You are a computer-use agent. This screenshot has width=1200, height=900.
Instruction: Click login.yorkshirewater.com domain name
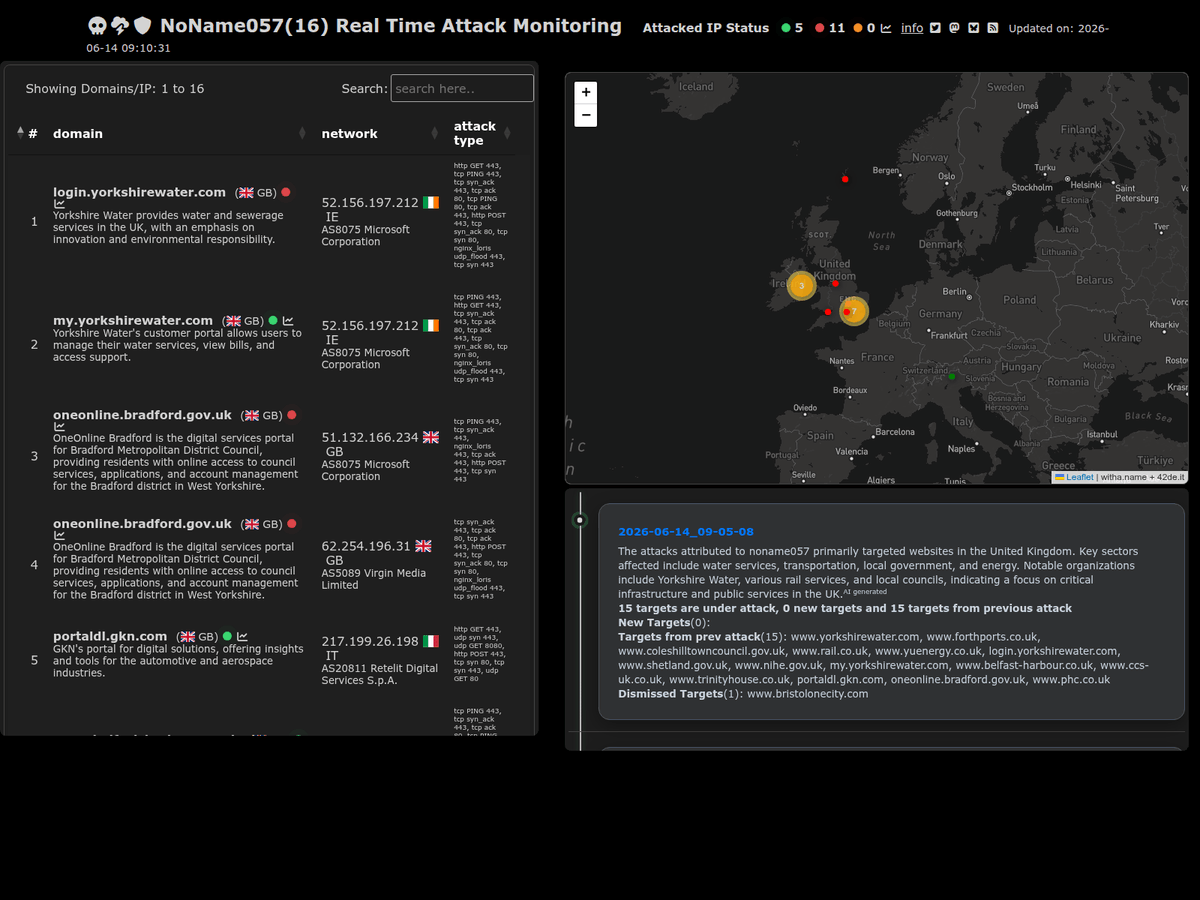(139, 192)
